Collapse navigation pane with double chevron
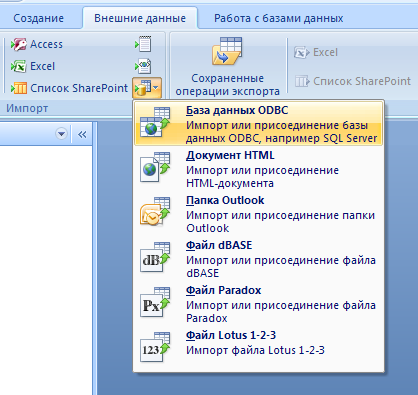The height and width of the screenshot is (395, 418). click(x=82, y=134)
